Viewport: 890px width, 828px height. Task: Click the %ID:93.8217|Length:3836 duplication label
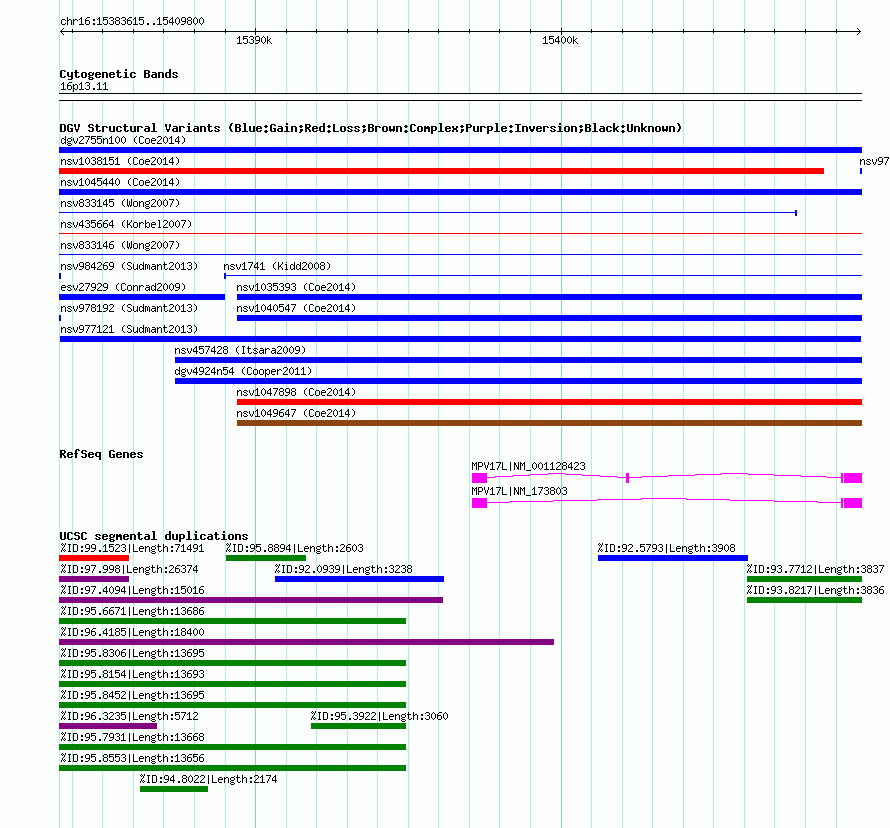point(815,590)
